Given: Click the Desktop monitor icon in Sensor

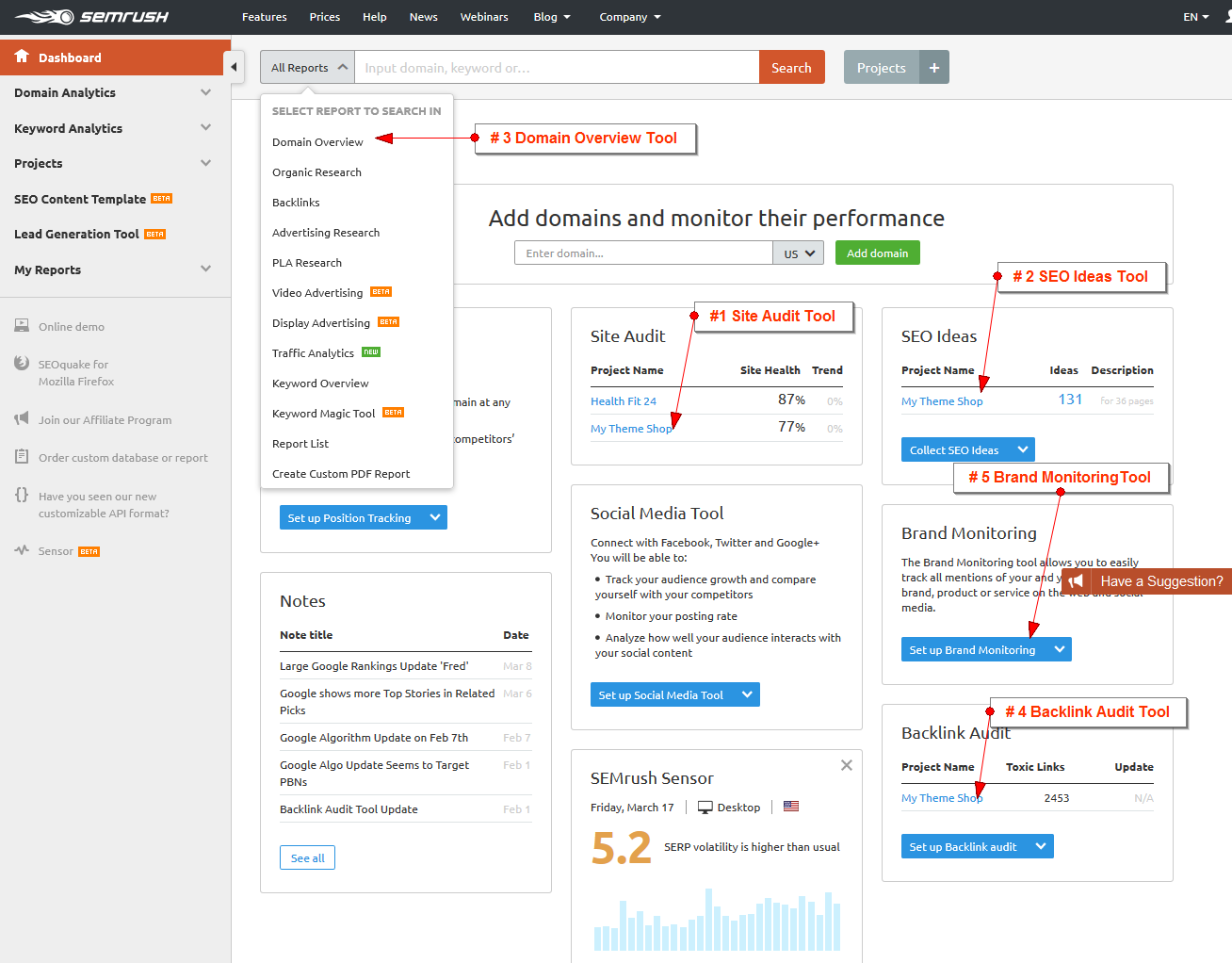Looking at the screenshot, I should click(705, 808).
